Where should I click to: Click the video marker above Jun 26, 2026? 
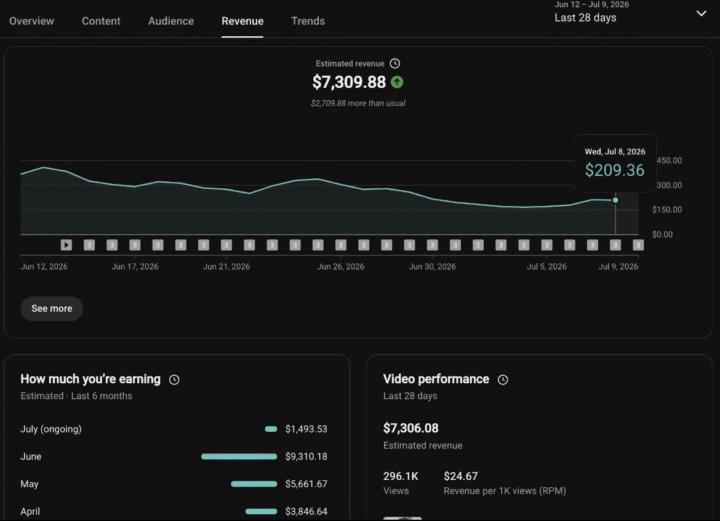pyautogui.click(x=341, y=245)
